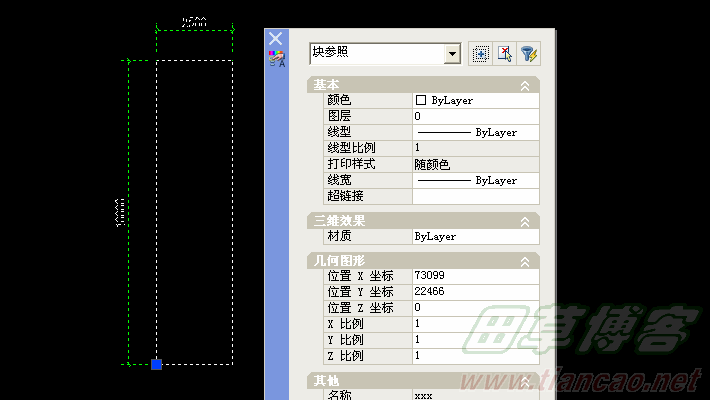Click the horizontal dimension text at top
The width and height of the screenshot is (710, 400).
pyautogui.click(x=194, y=22)
